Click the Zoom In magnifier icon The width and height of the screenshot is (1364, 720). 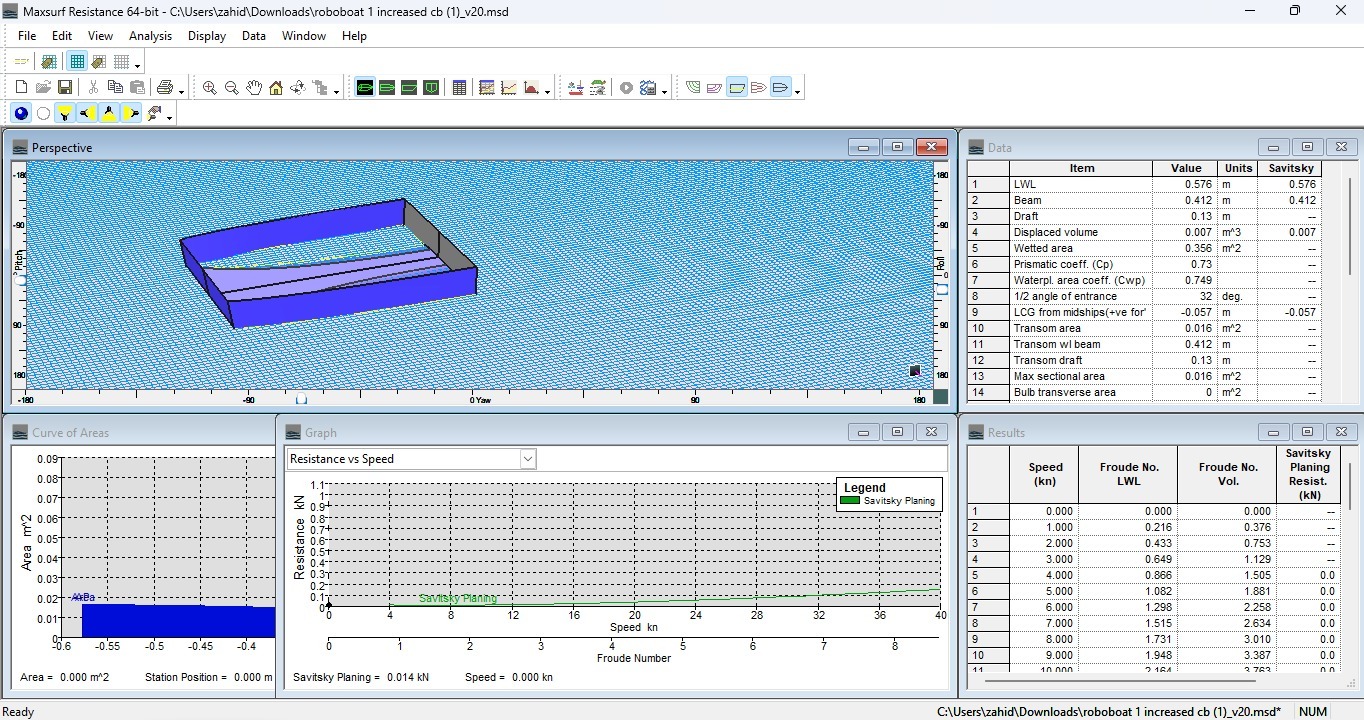tap(209, 88)
